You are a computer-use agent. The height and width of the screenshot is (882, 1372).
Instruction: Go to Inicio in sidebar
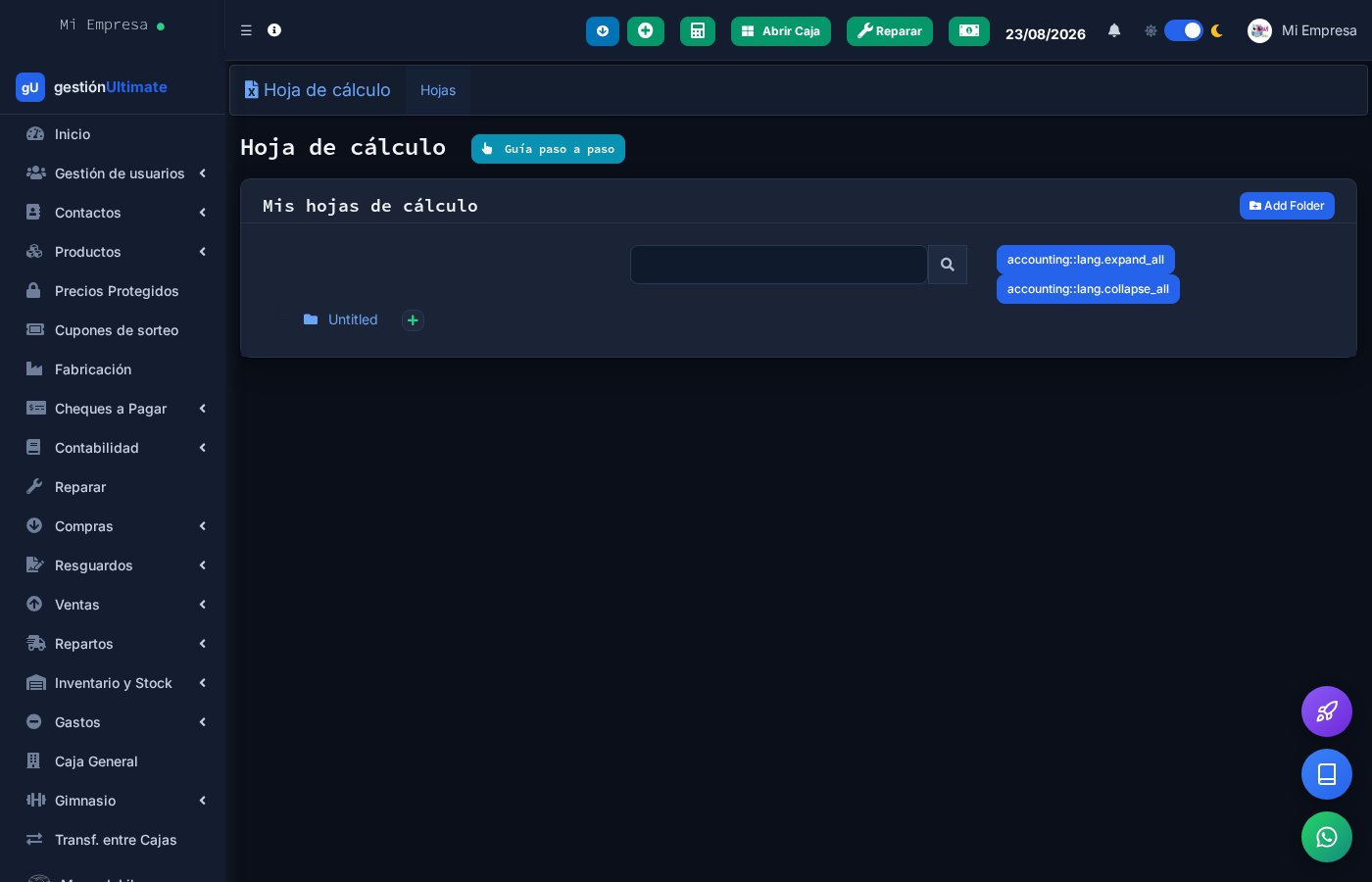pos(113,134)
